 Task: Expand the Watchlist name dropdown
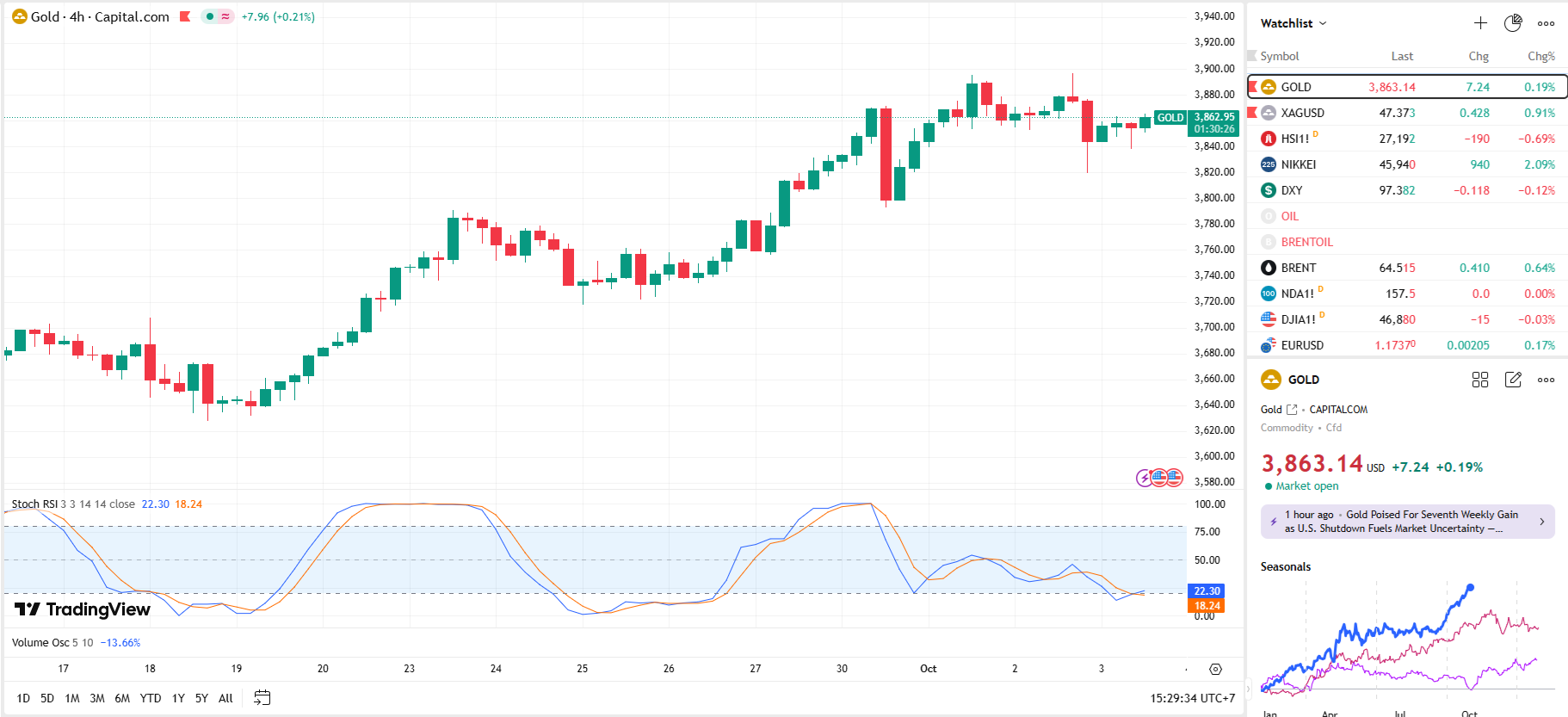tap(1293, 23)
